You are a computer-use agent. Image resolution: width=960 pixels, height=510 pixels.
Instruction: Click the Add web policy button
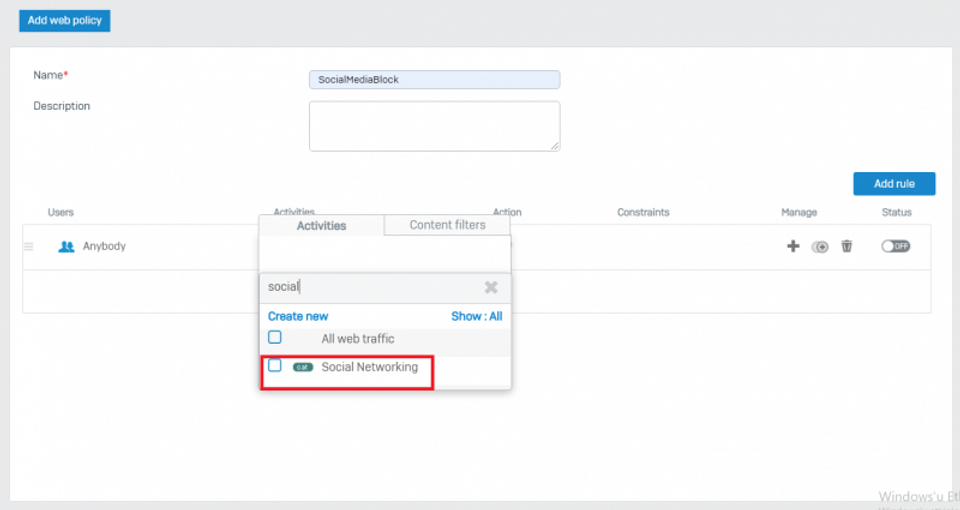pyautogui.click(x=64, y=20)
